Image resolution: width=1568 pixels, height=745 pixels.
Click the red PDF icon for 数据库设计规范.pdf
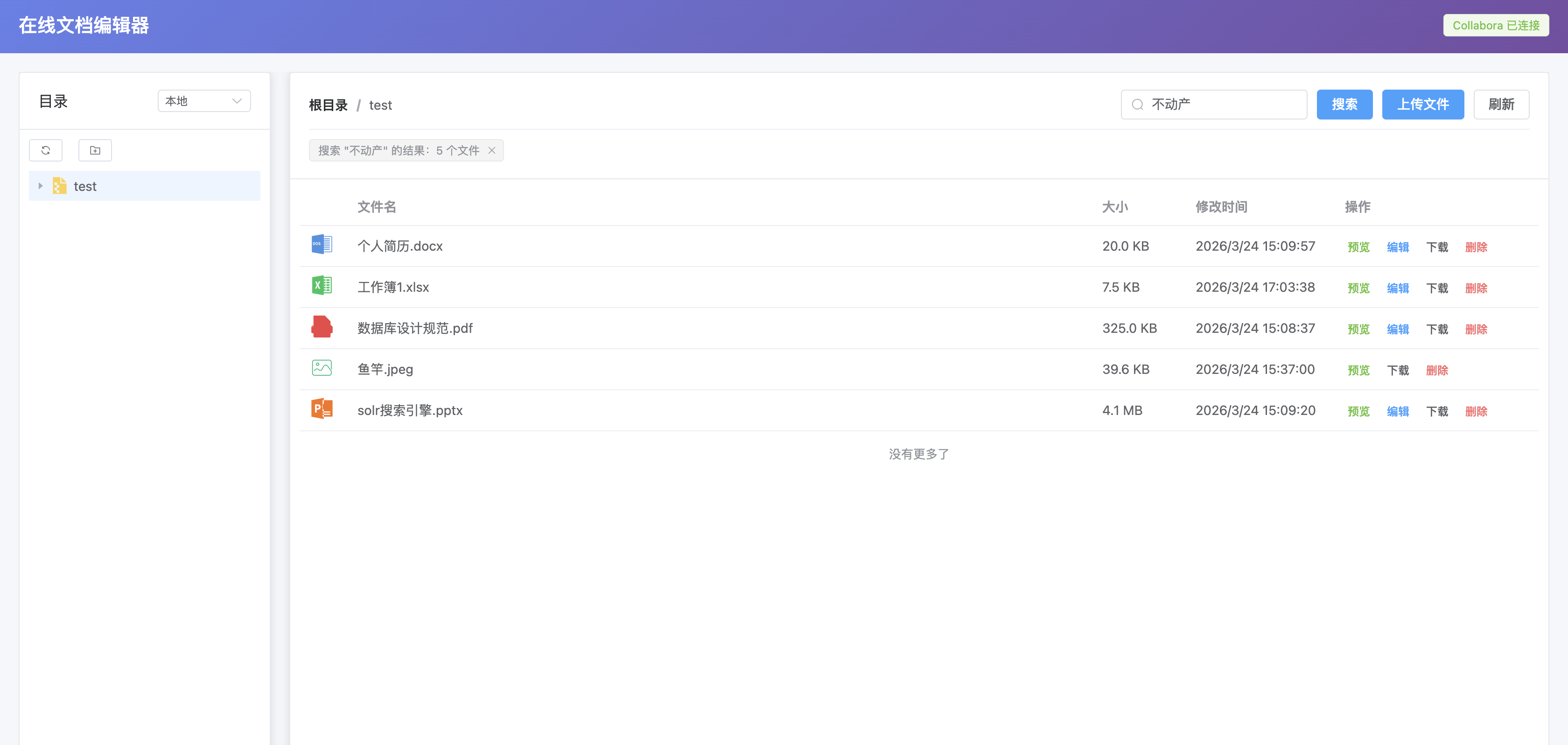[x=322, y=328]
